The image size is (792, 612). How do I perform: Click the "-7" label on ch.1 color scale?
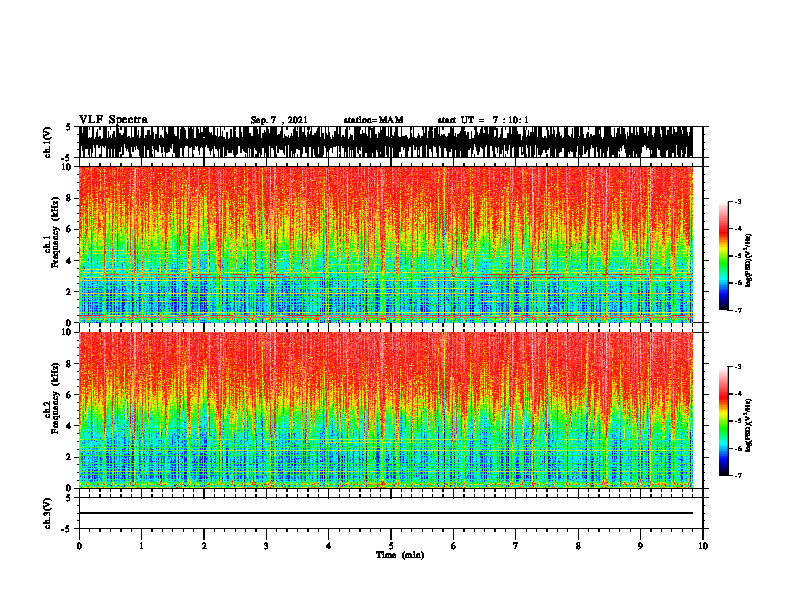point(738,310)
